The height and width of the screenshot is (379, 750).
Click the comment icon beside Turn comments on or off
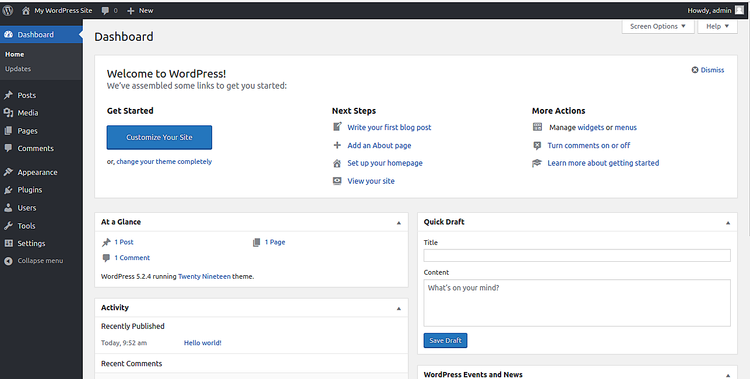(x=537, y=145)
